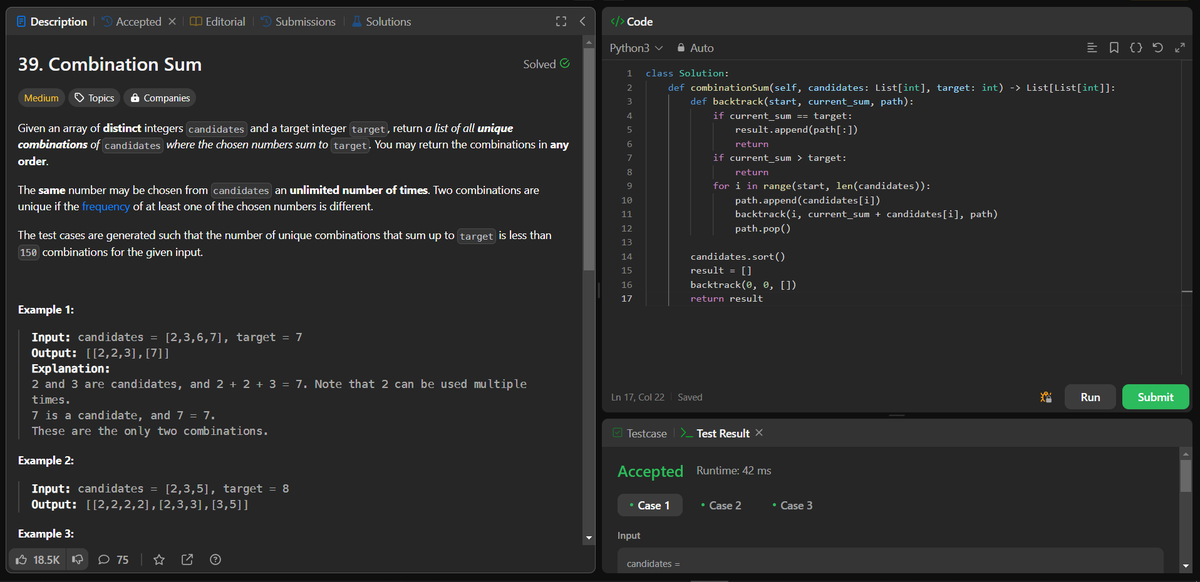Click the thumbs down dislike icon
The height and width of the screenshot is (582, 1200).
tap(76, 560)
